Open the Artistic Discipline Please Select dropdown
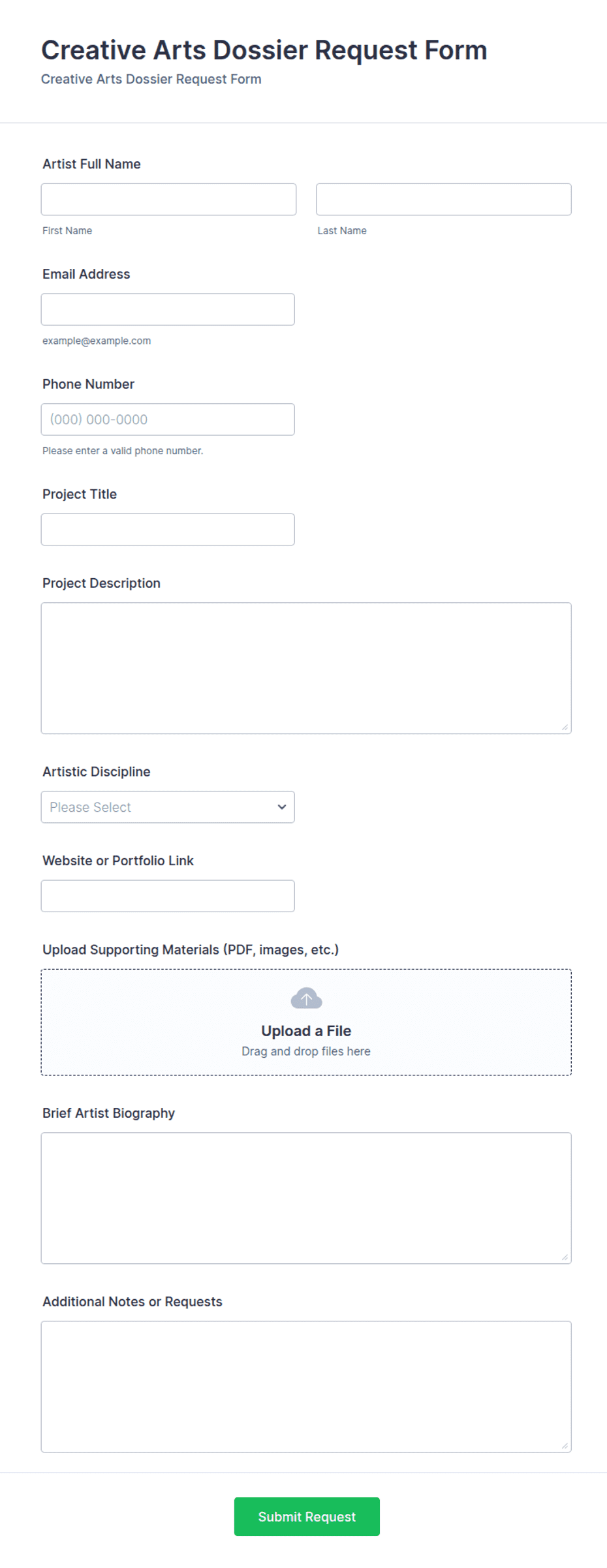This screenshot has height=1568, width=607. point(168,807)
